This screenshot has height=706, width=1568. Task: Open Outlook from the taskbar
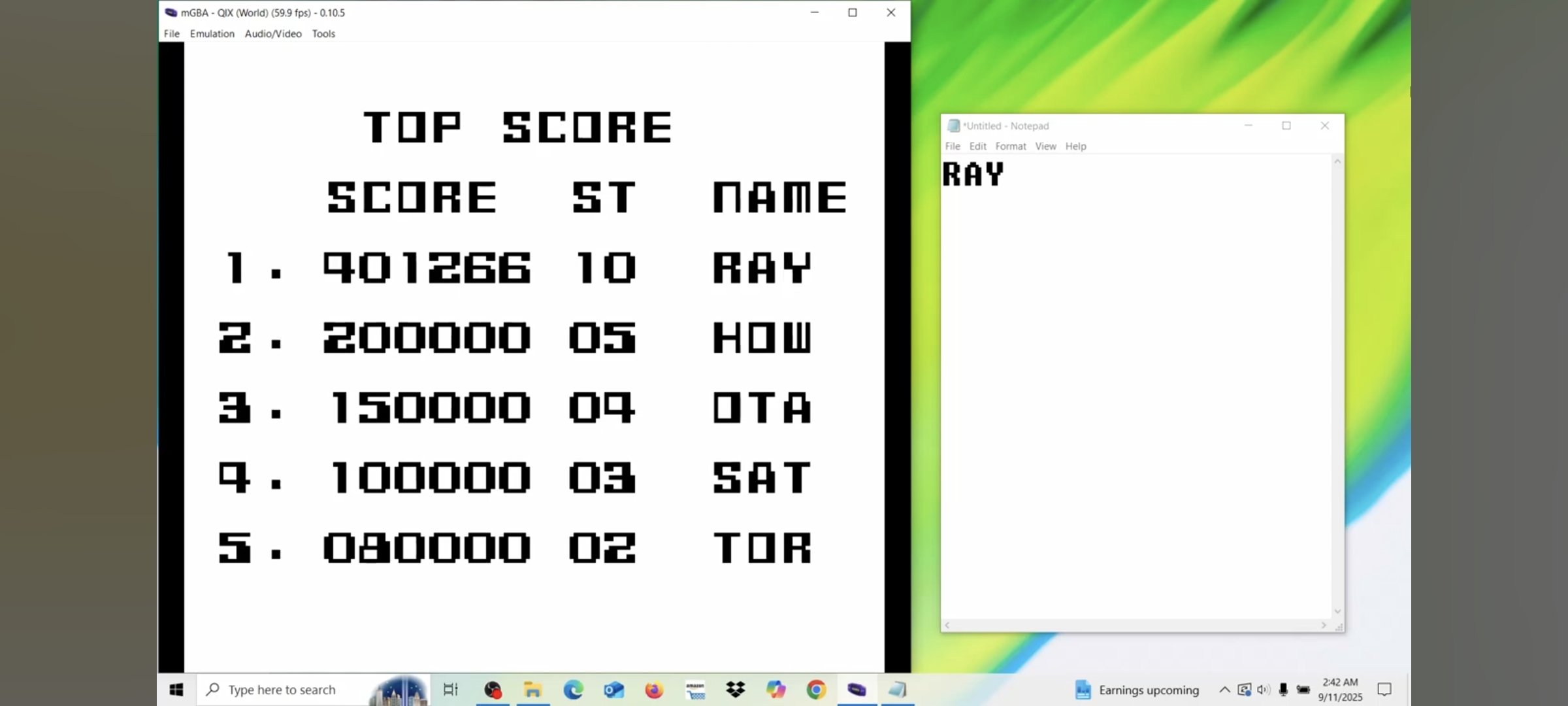613,690
